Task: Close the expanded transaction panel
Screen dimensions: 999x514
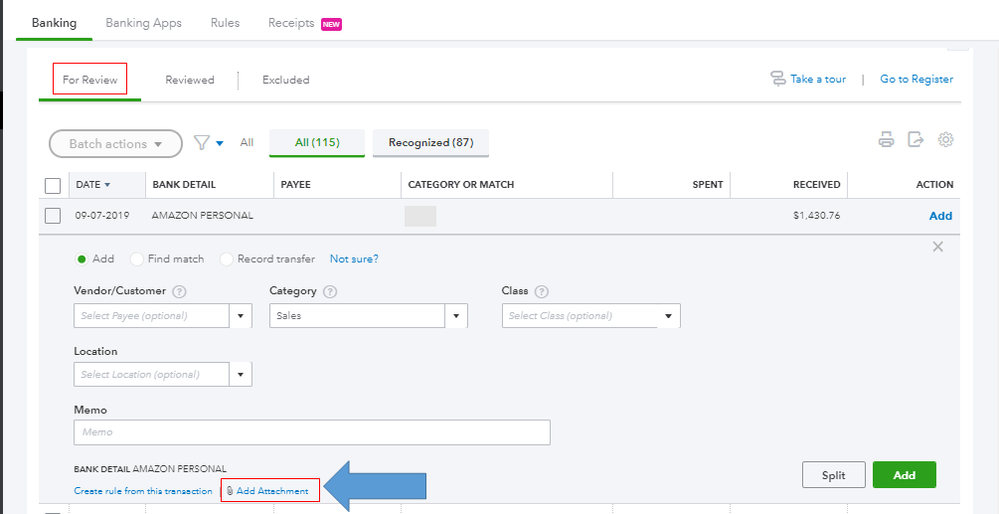Action: [938, 247]
